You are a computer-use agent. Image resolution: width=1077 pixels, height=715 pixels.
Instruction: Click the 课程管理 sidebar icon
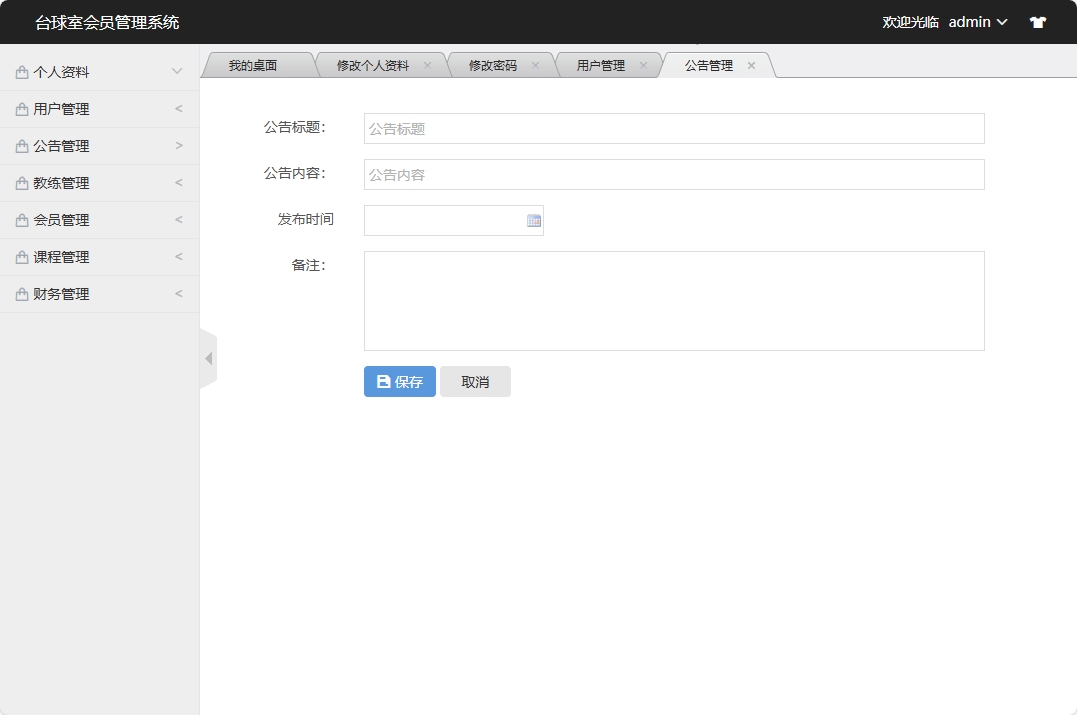(x=22, y=256)
